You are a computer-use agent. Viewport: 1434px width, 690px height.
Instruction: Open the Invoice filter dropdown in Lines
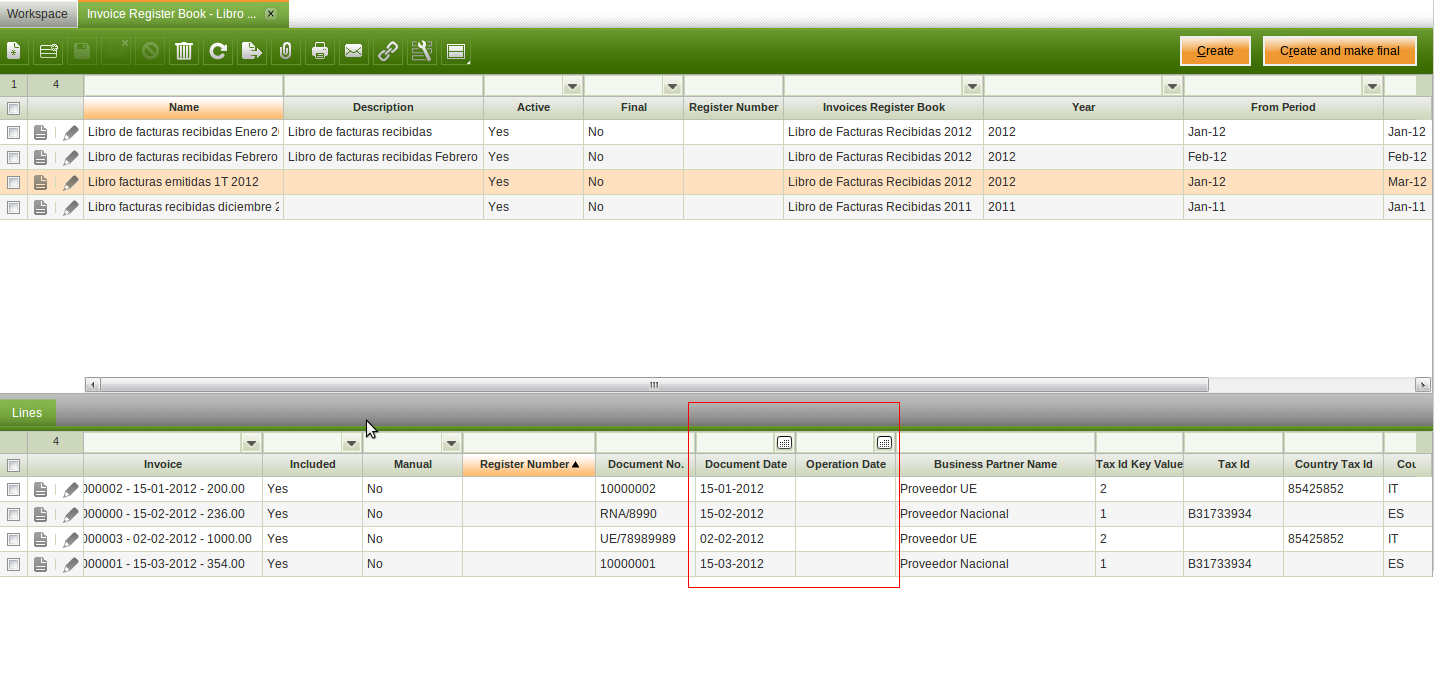coord(251,443)
